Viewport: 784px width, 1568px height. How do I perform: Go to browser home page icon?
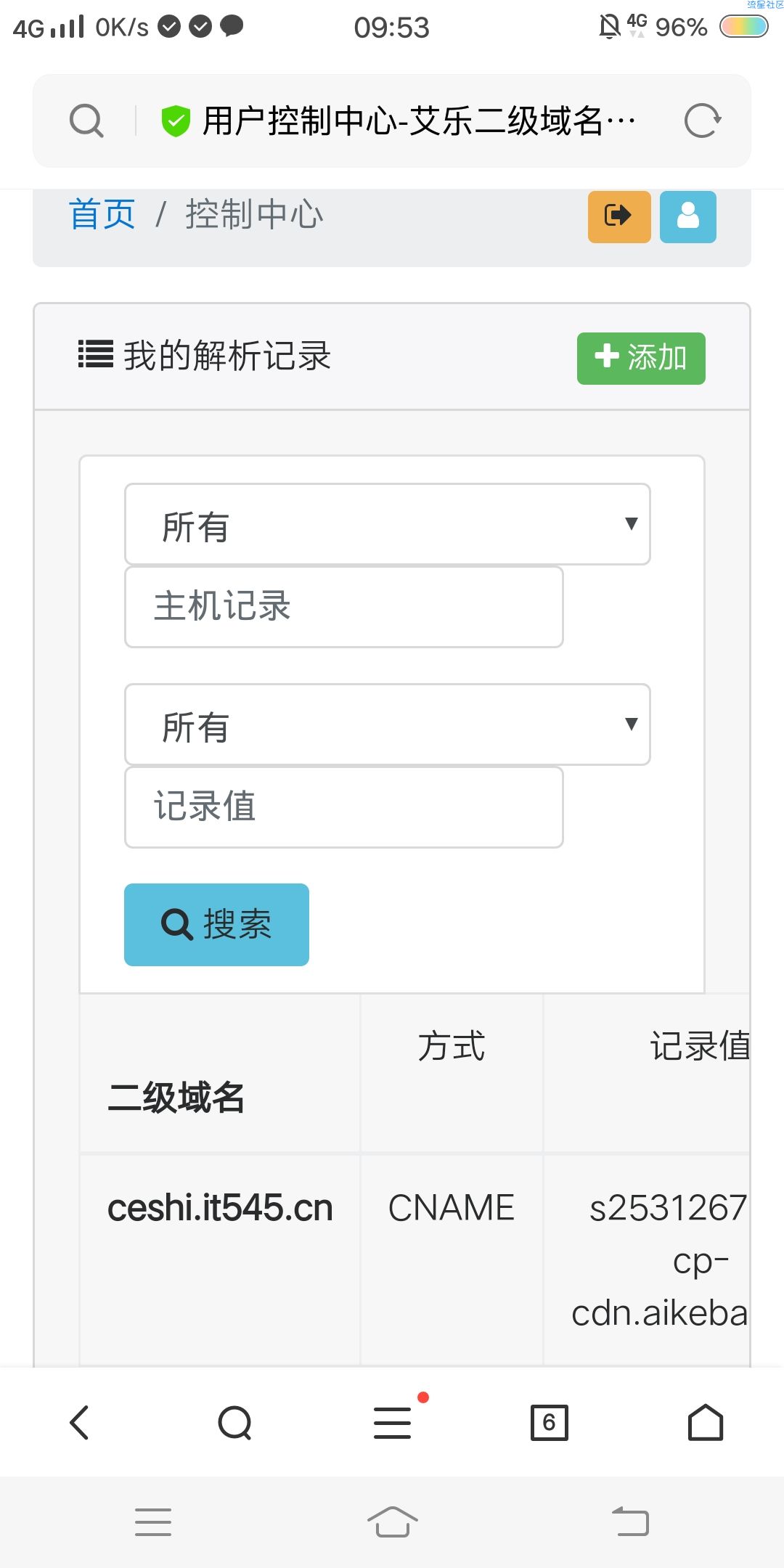(x=706, y=1422)
